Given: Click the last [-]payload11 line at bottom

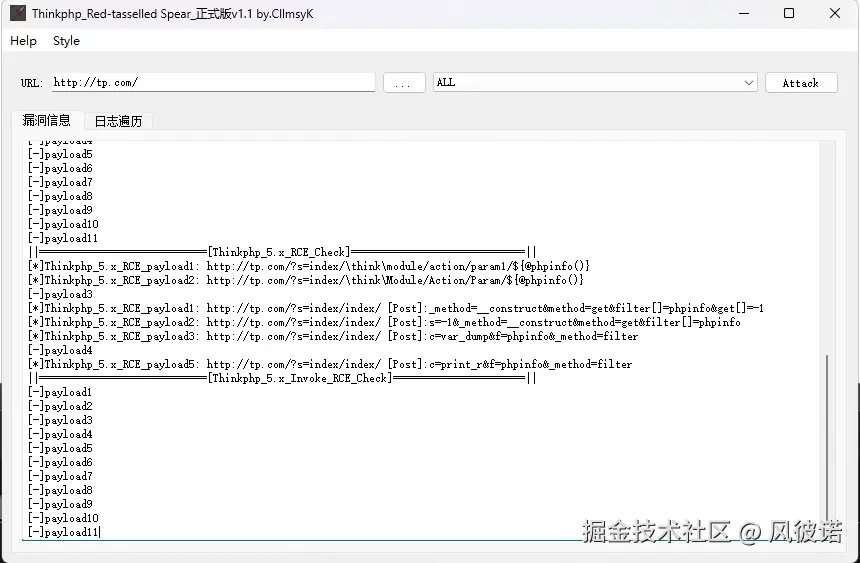Looking at the screenshot, I should click(64, 532).
